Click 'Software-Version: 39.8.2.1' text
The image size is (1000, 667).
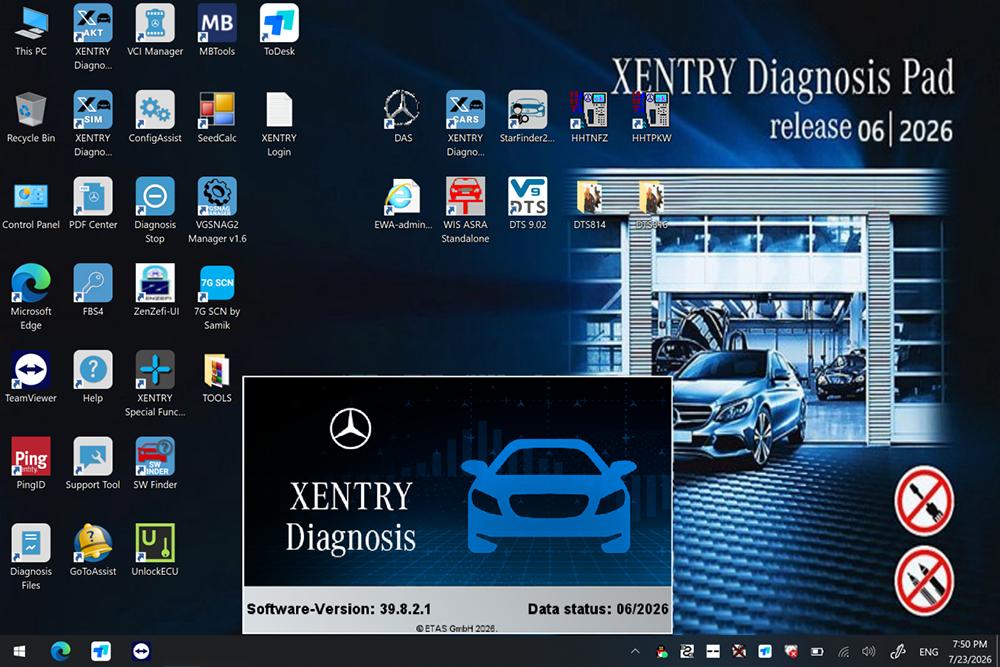(339, 609)
